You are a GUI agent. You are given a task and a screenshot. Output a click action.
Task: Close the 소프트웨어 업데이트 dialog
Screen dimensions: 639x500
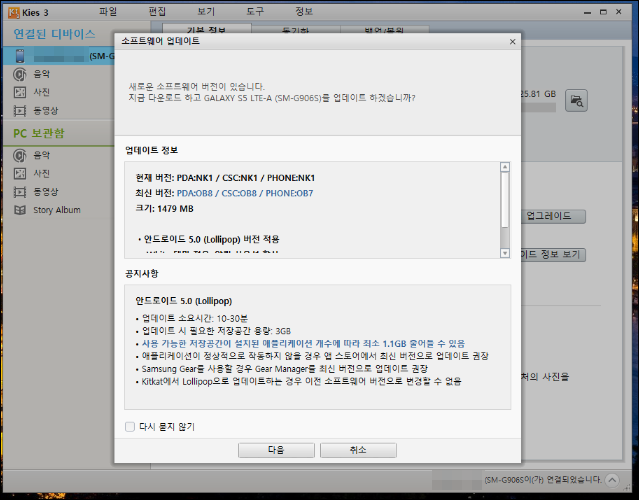tap(513, 42)
